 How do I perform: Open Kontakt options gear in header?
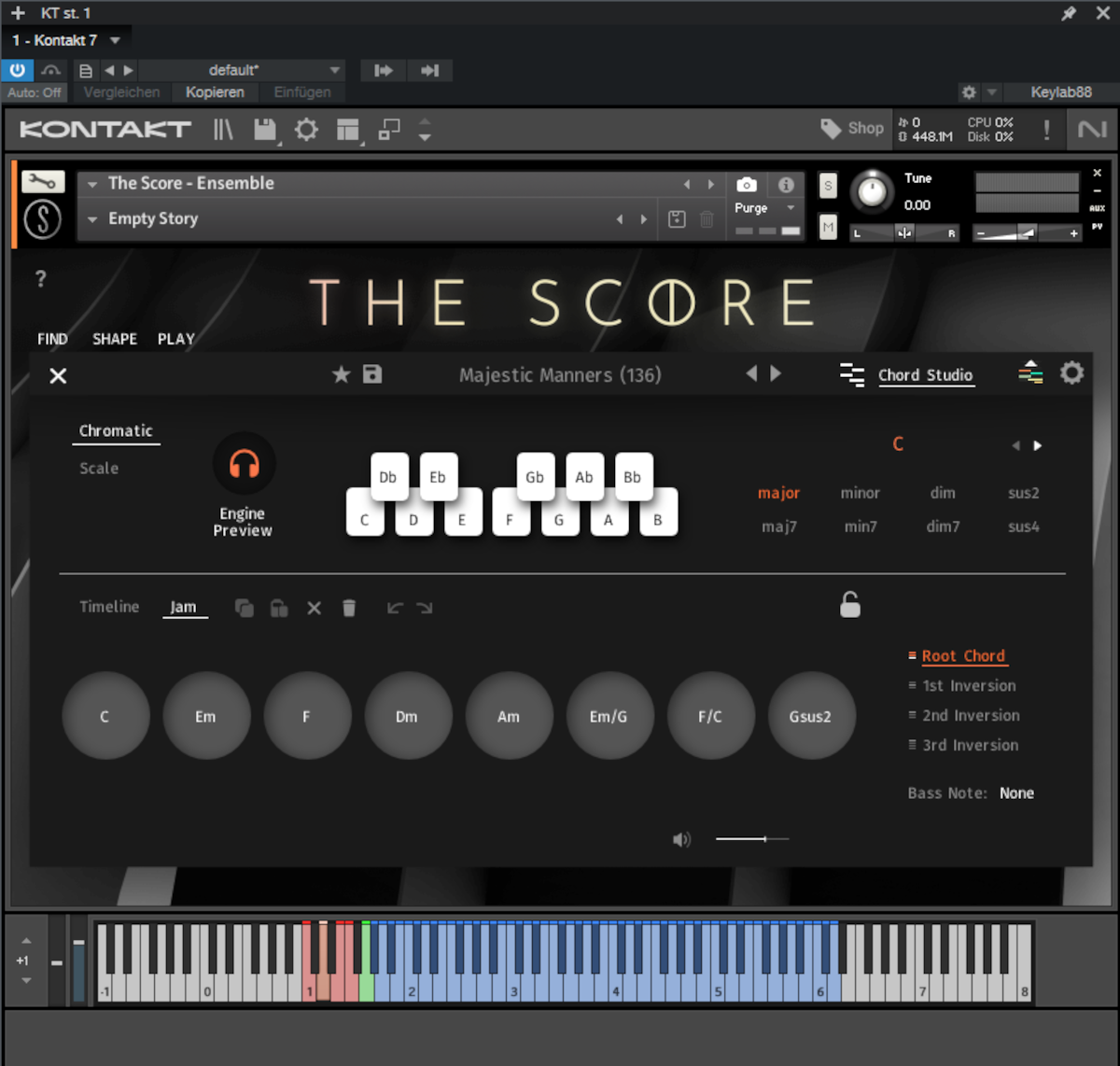[x=306, y=130]
